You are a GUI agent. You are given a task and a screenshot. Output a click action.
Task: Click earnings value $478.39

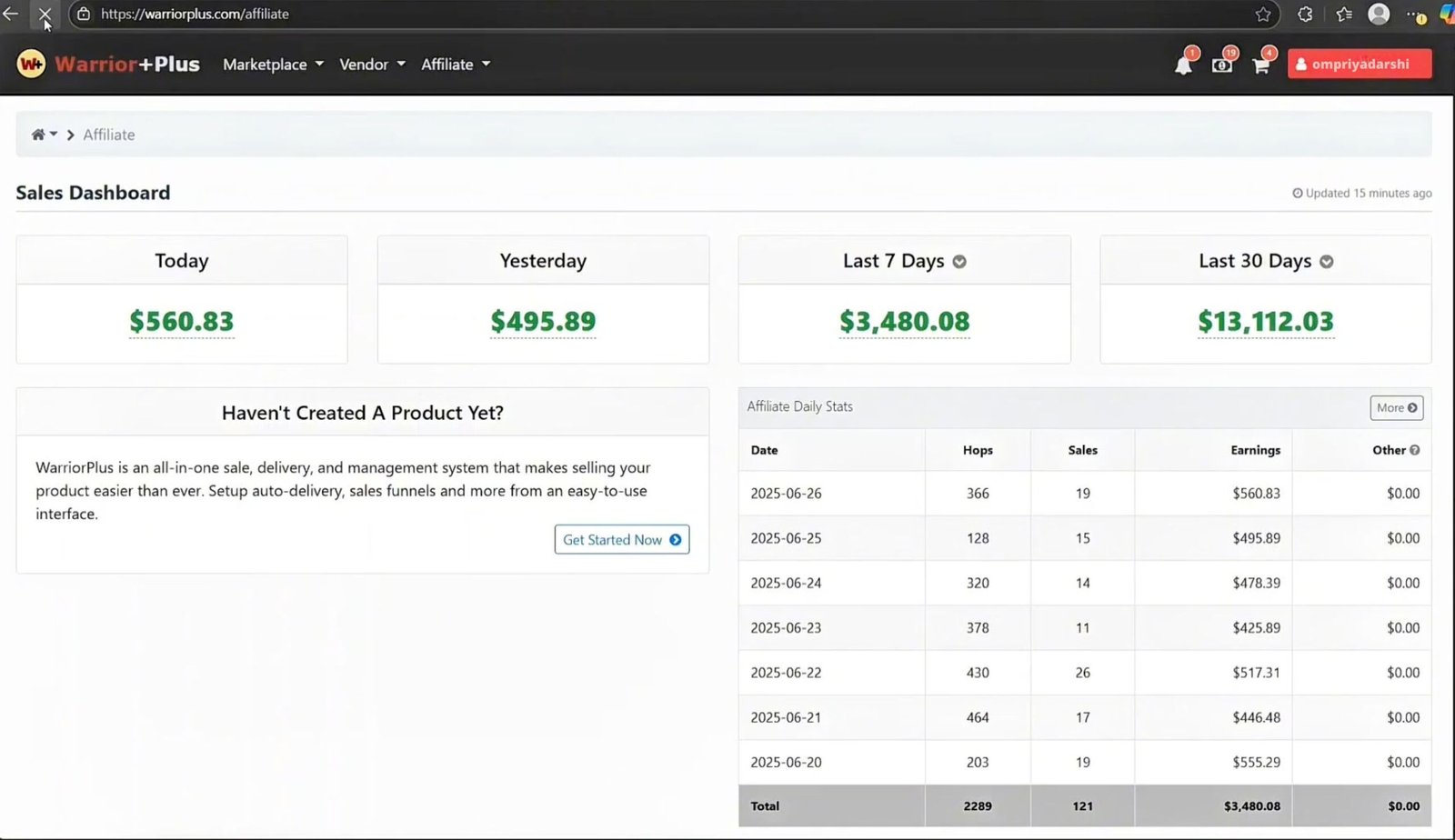tap(1256, 583)
